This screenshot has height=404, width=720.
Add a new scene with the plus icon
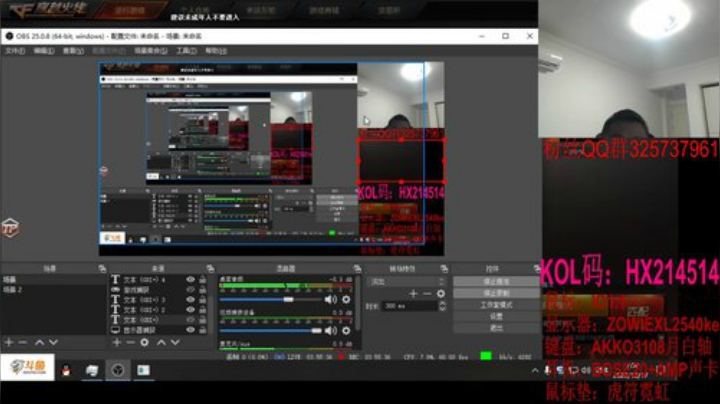pos(9,342)
